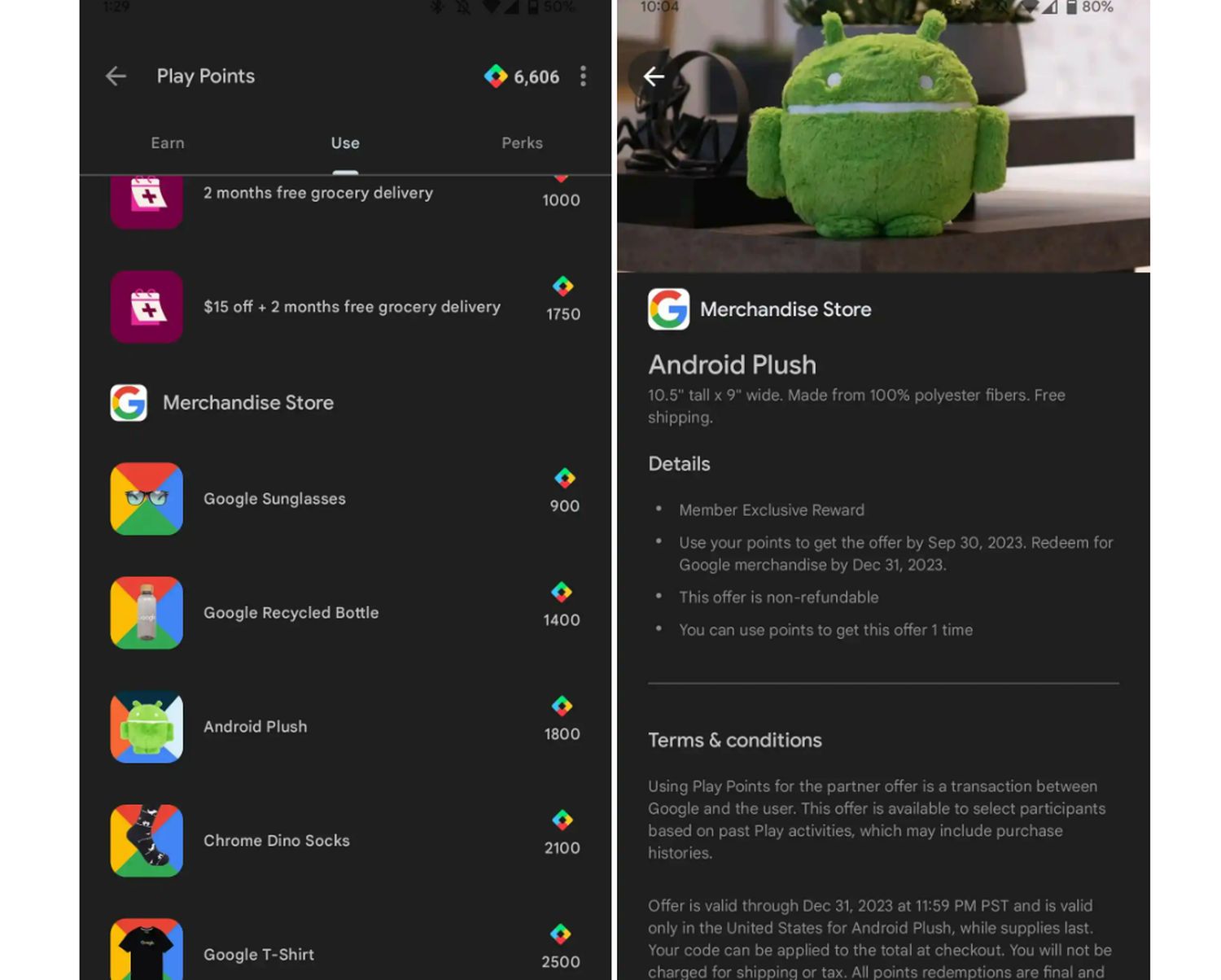Open the 2 months free grocery delivery offer

318,194
